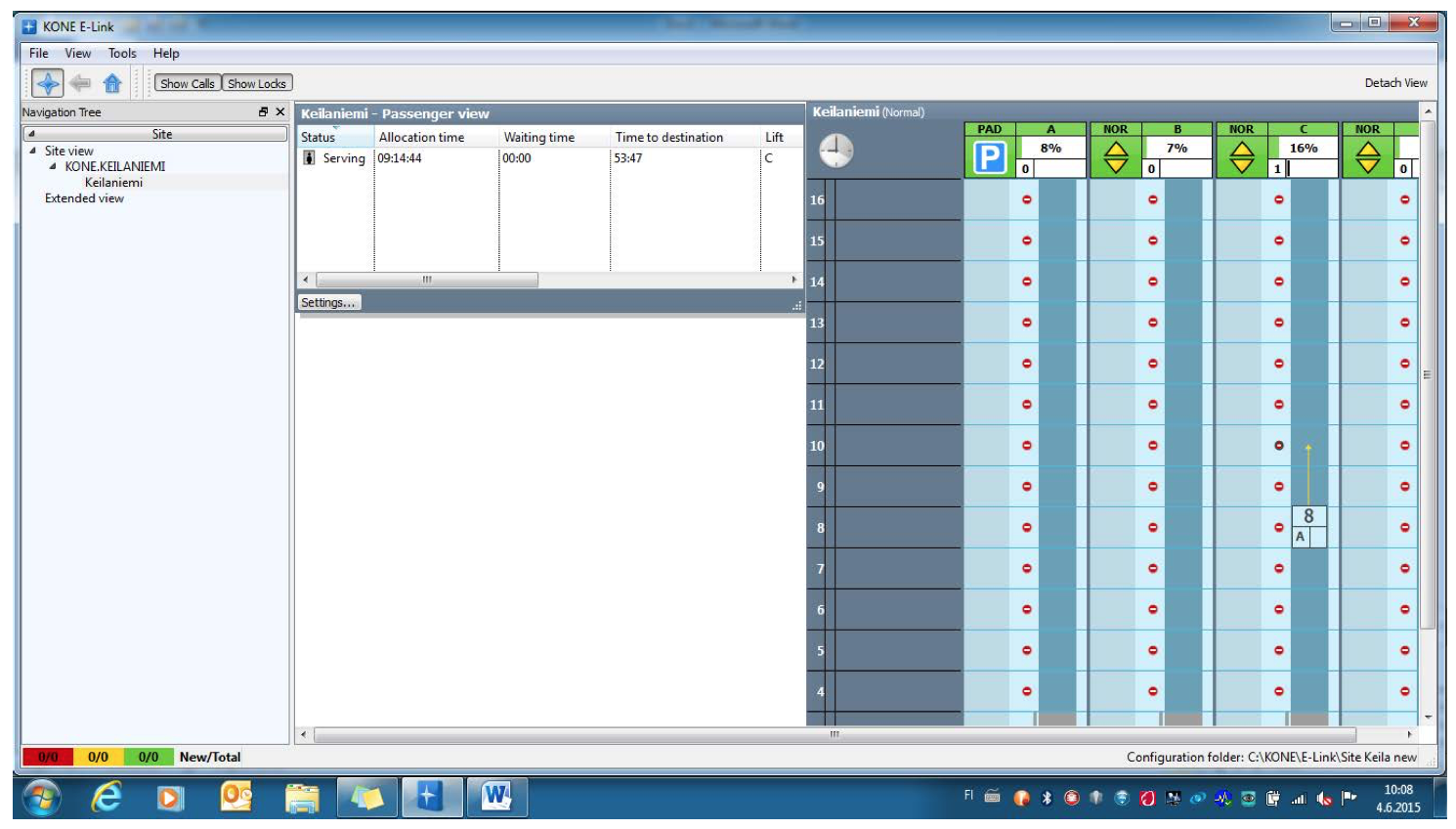This screenshot has width=1456, height=829.
Task: Click floor 16 red lock marker for lift A
Action: point(1027,199)
